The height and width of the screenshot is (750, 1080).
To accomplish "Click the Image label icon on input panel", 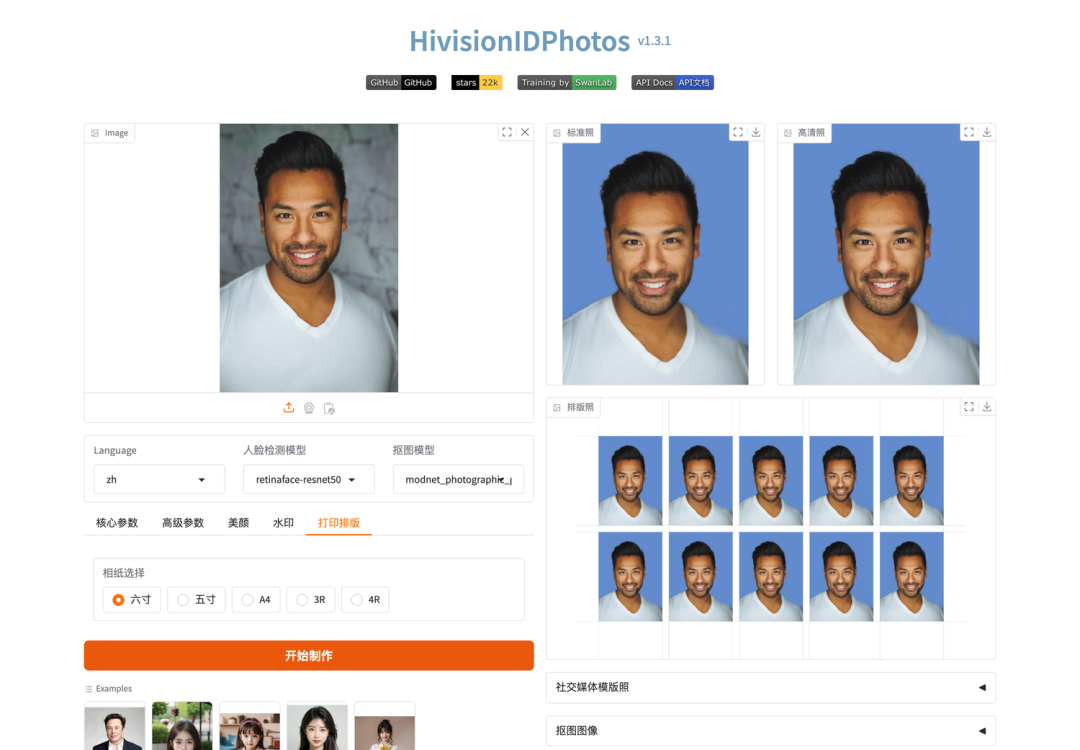I will [x=95, y=133].
